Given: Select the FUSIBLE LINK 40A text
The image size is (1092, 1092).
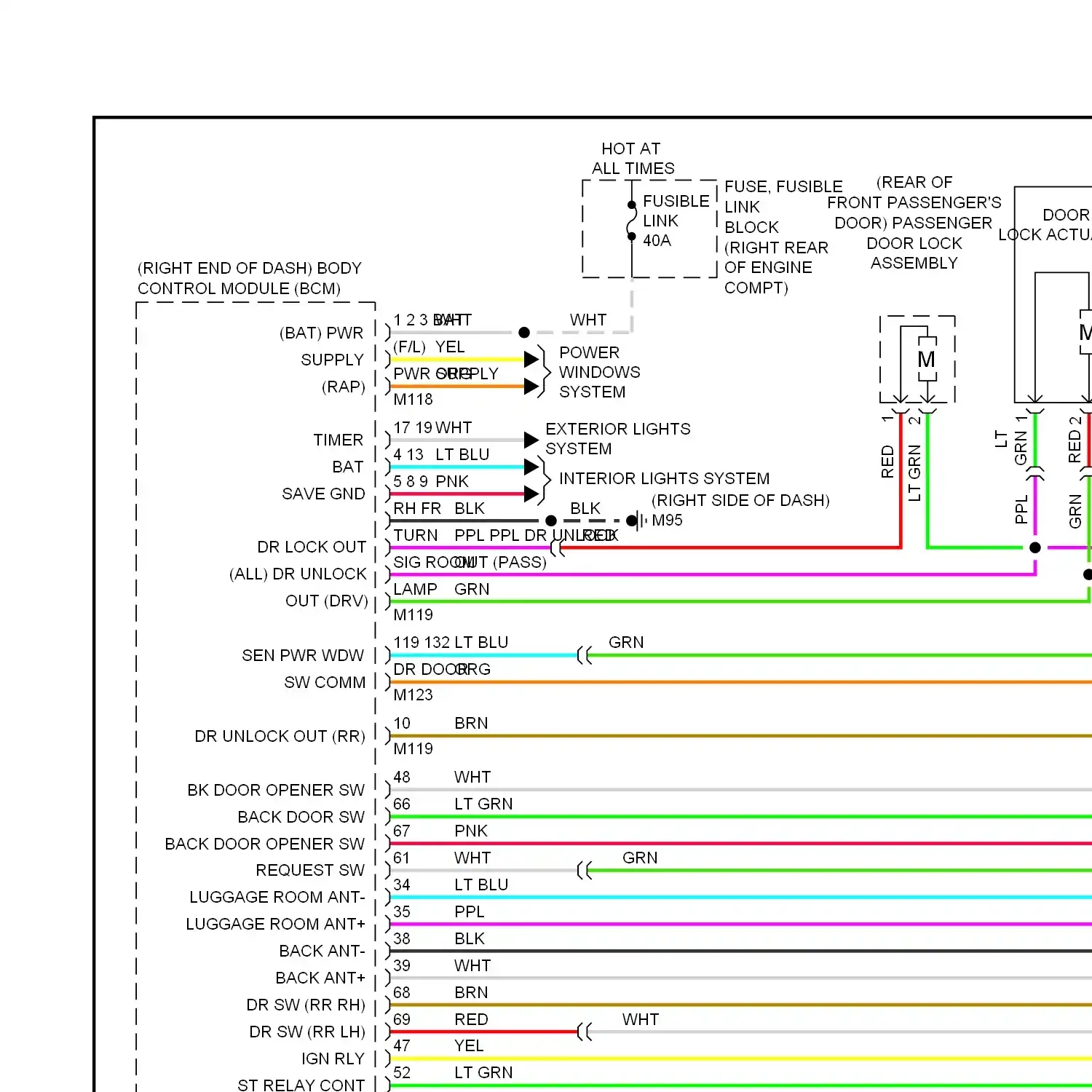Looking at the screenshot, I should (676, 221).
